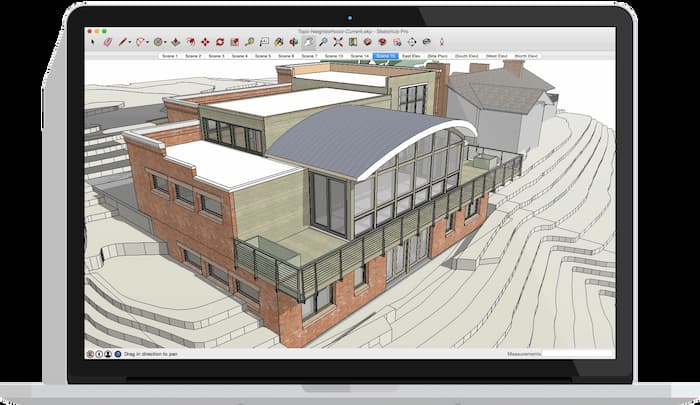Image resolution: width=700 pixels, height=405 pixels.
Task: Choose the Line pencil tool
Action: [x=122, y=42]
